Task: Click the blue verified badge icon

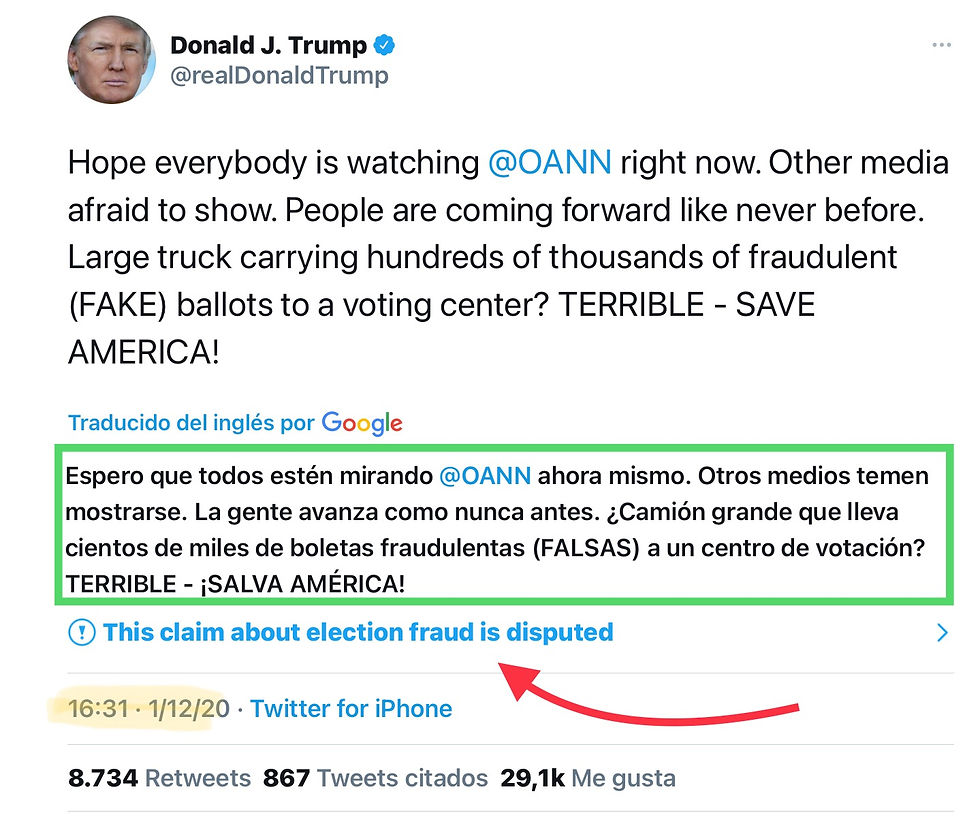Action: 384,45
